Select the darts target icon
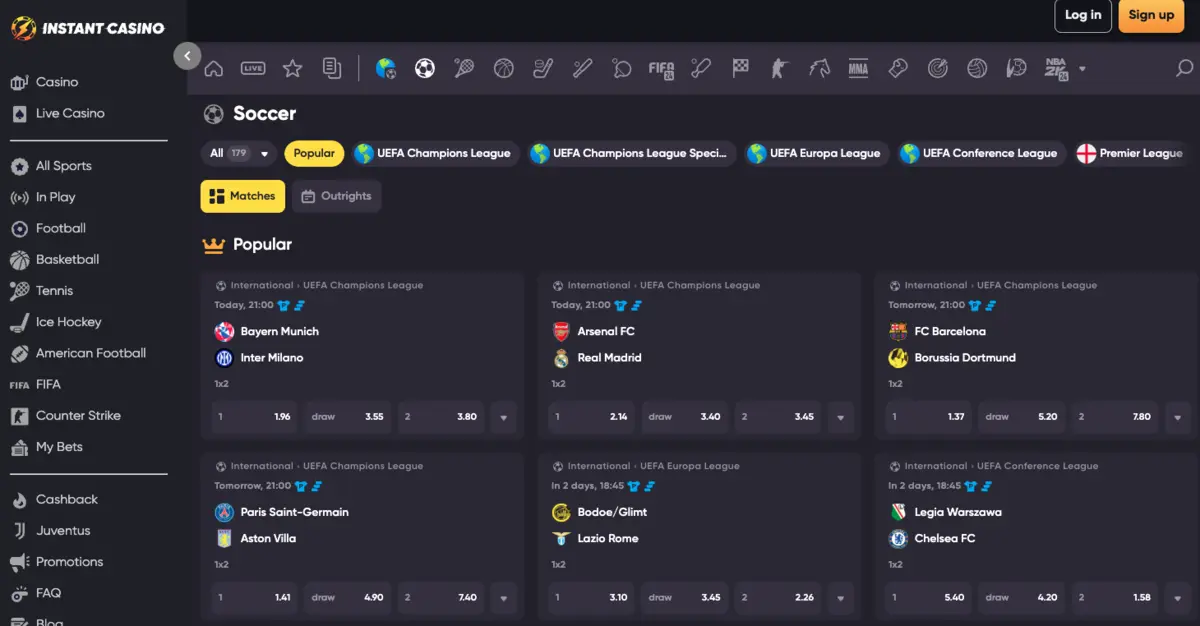Screen dimensions: 1200x626 click(x=937, y=69)
